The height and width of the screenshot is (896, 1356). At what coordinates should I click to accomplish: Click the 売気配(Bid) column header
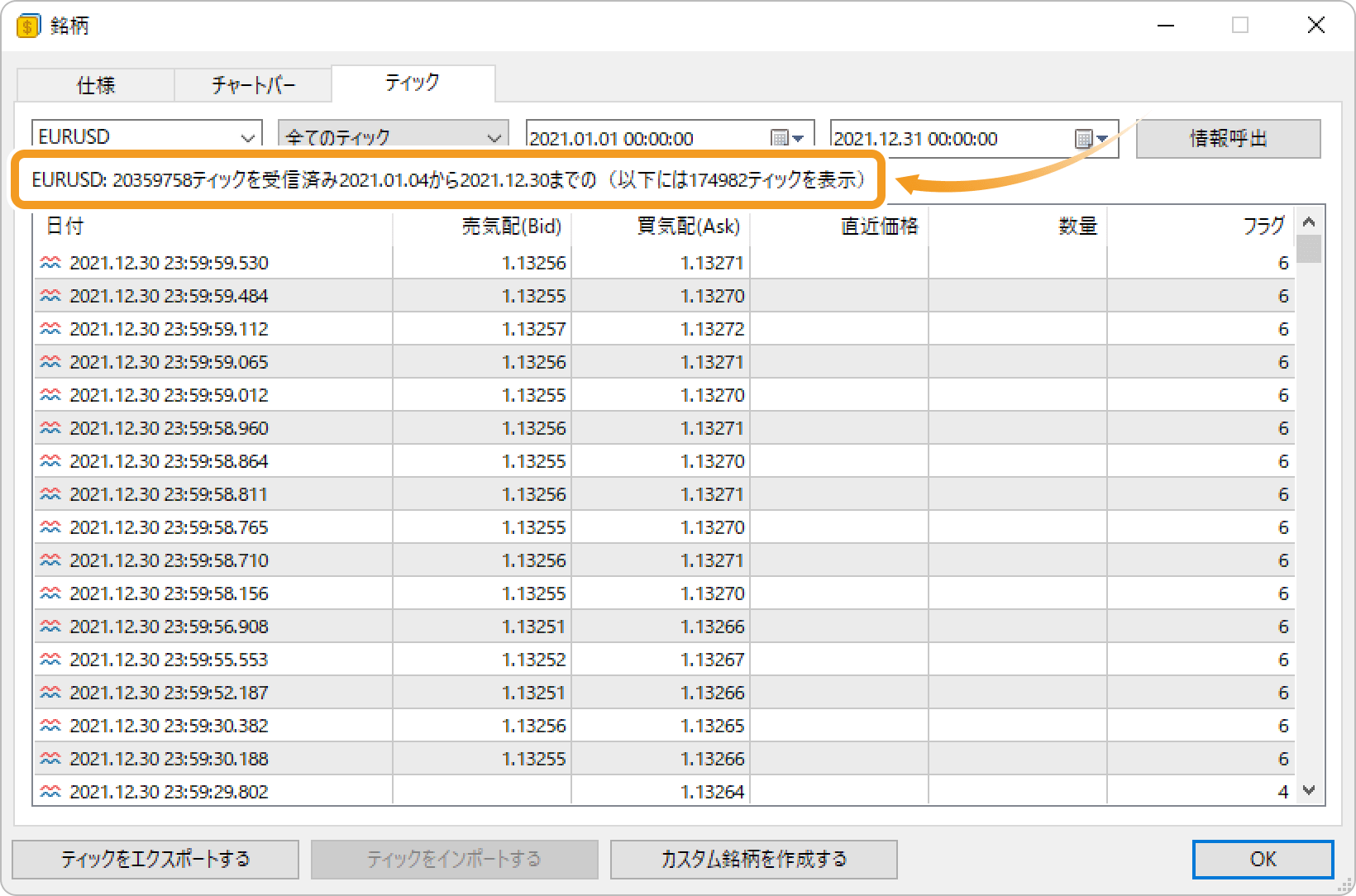tap(482, 226)
